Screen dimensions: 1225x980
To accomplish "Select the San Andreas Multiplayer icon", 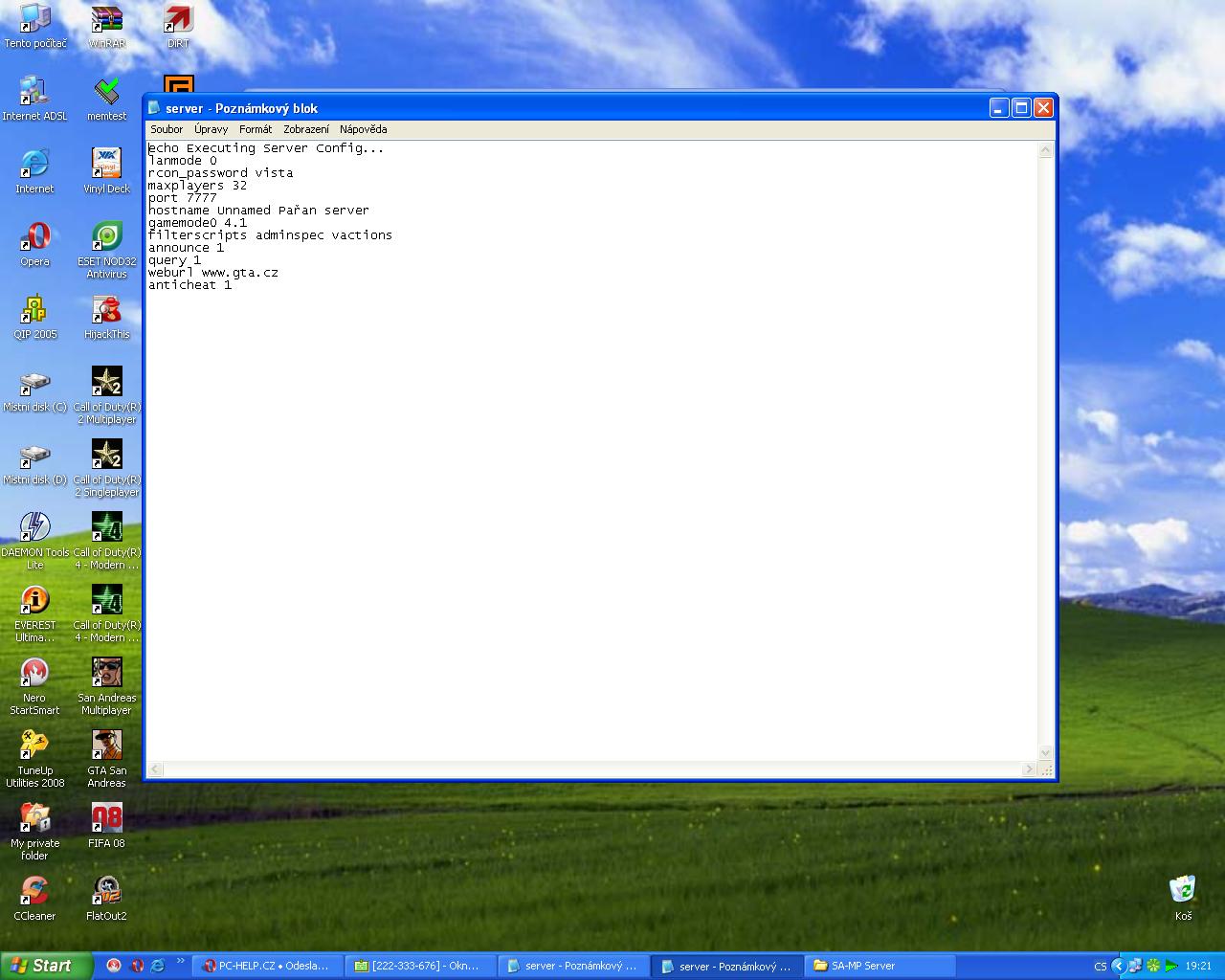I will [106, 687].
